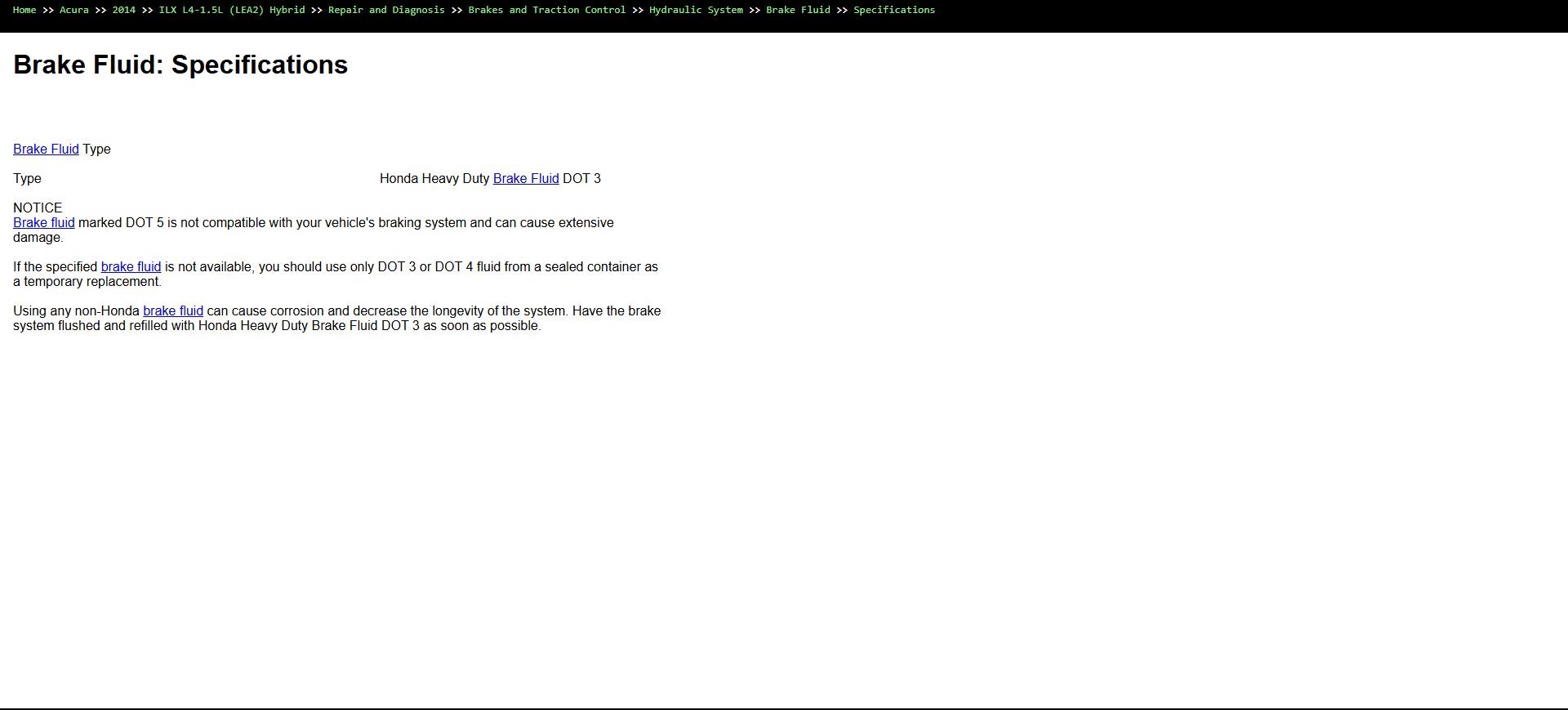Select the 'Brake Fluid: Specifications' heading

click(x=180, y=65)
